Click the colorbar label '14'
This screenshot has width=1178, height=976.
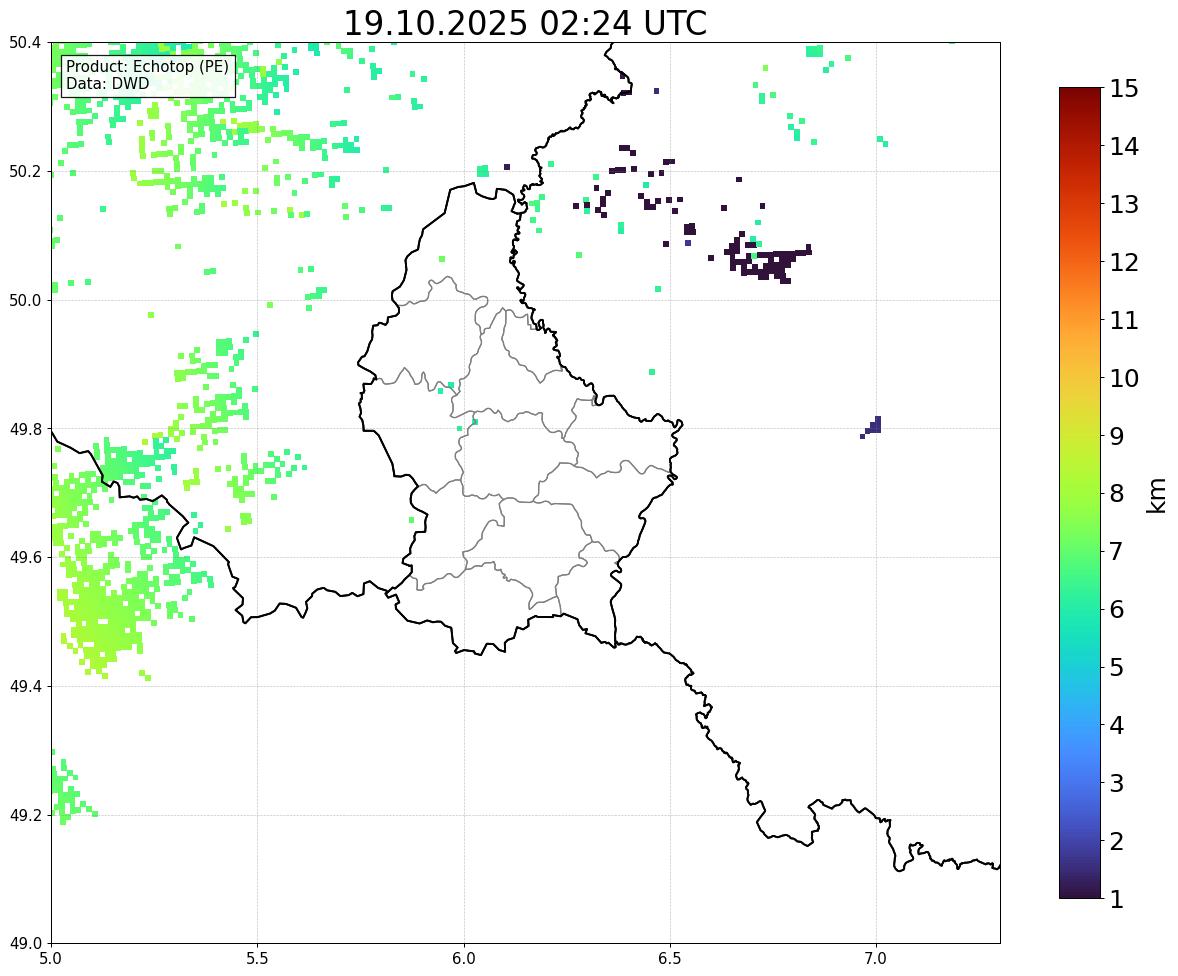1124,147
